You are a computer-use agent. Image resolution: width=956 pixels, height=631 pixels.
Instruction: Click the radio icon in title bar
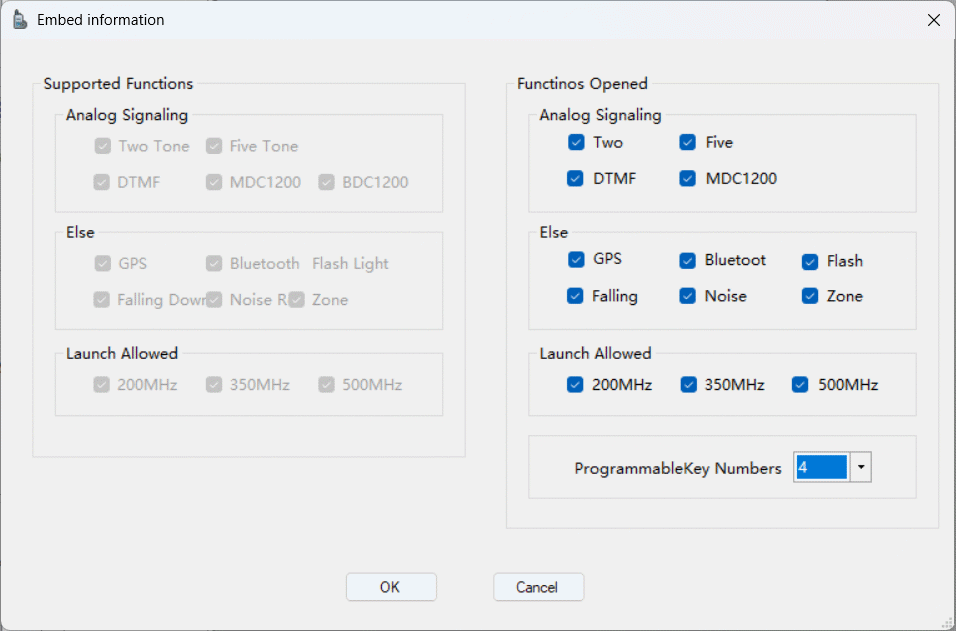pyautogui.click(x=19, y=20)
